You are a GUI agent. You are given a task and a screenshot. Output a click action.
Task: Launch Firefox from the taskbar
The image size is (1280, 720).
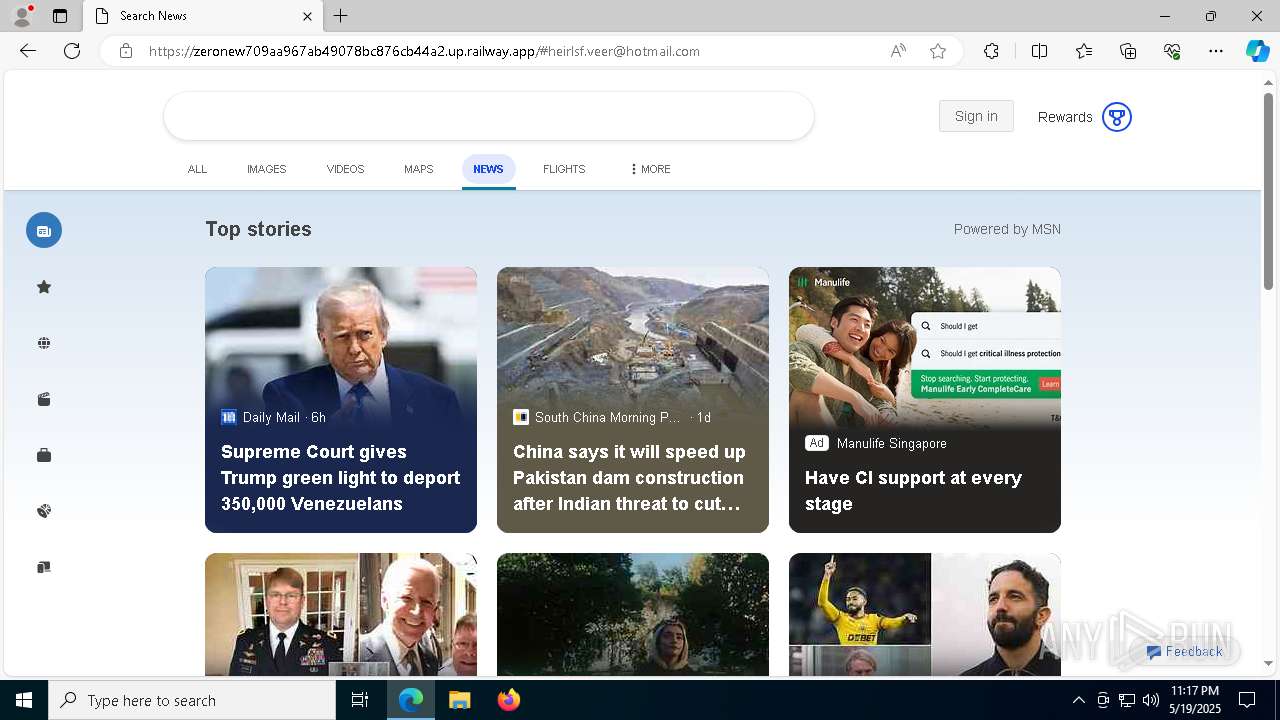tap(508, 700)
